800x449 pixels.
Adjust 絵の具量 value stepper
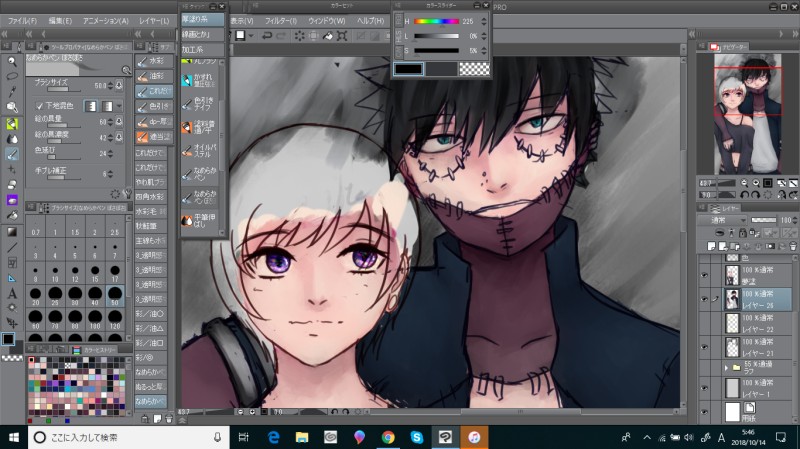(x=110, y=122)
